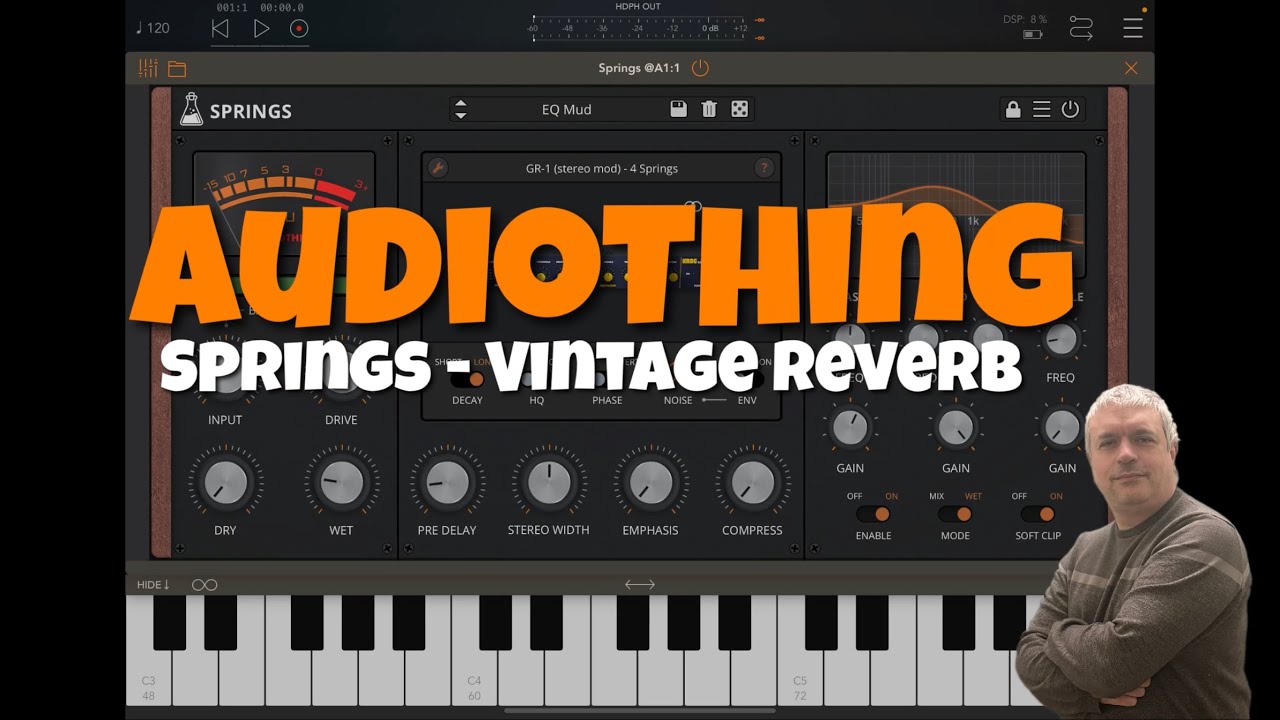Start playback with the play button
Screen dimensions: 1280x720
[x=261, y=29]
